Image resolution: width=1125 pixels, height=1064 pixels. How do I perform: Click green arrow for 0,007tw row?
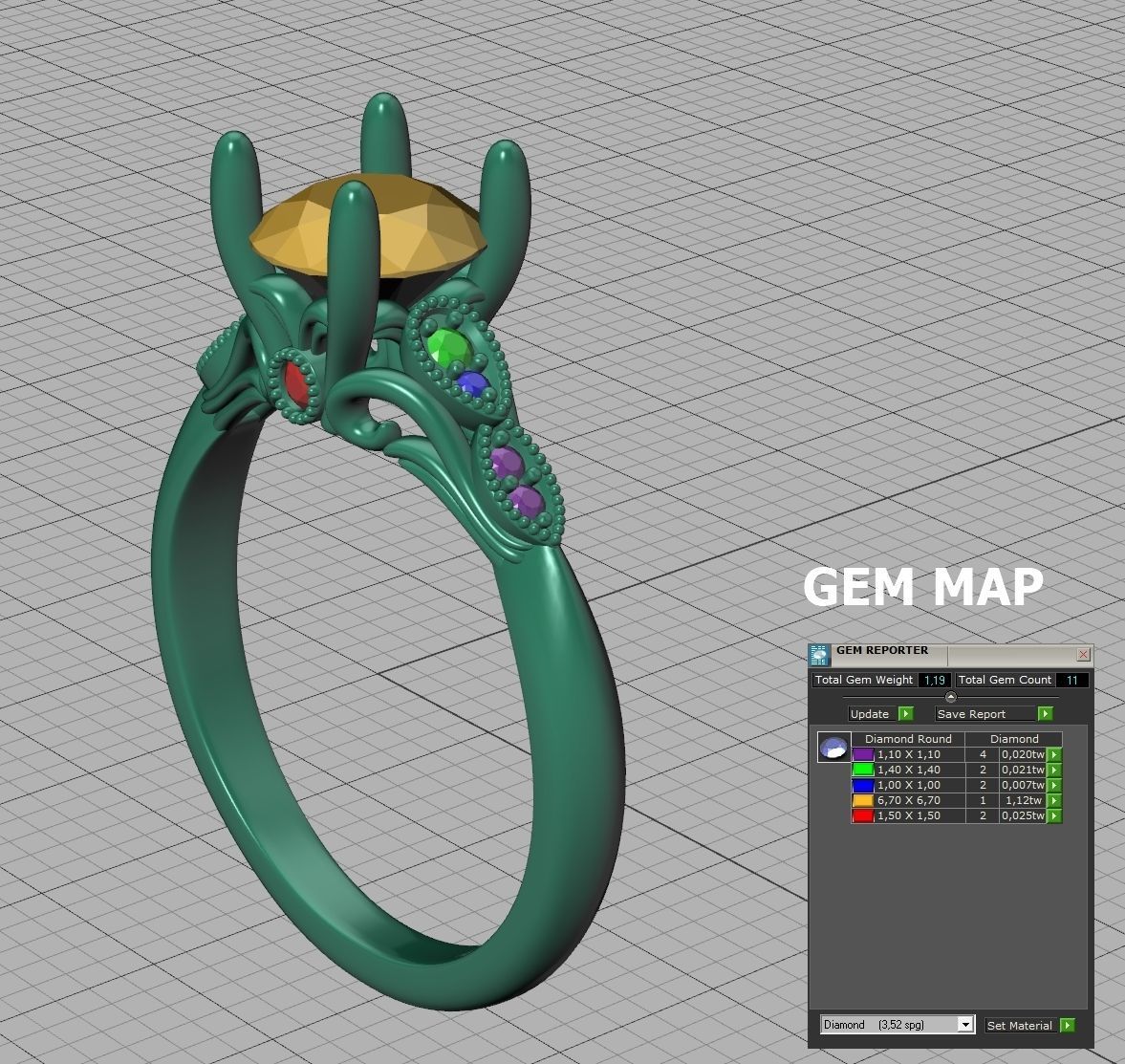pyautogui.click(x=1054, y=786)
